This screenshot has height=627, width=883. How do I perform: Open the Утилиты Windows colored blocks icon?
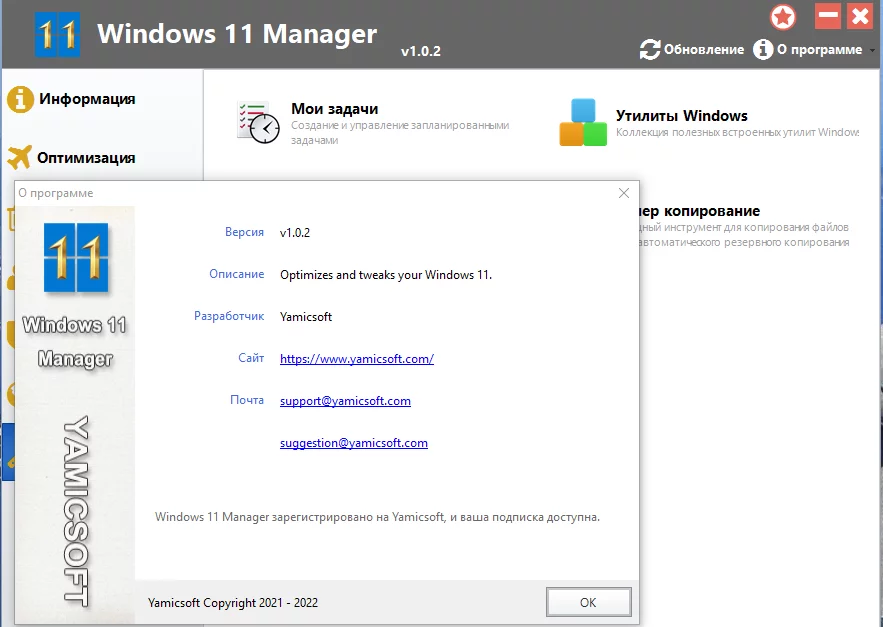click(583, 122)
